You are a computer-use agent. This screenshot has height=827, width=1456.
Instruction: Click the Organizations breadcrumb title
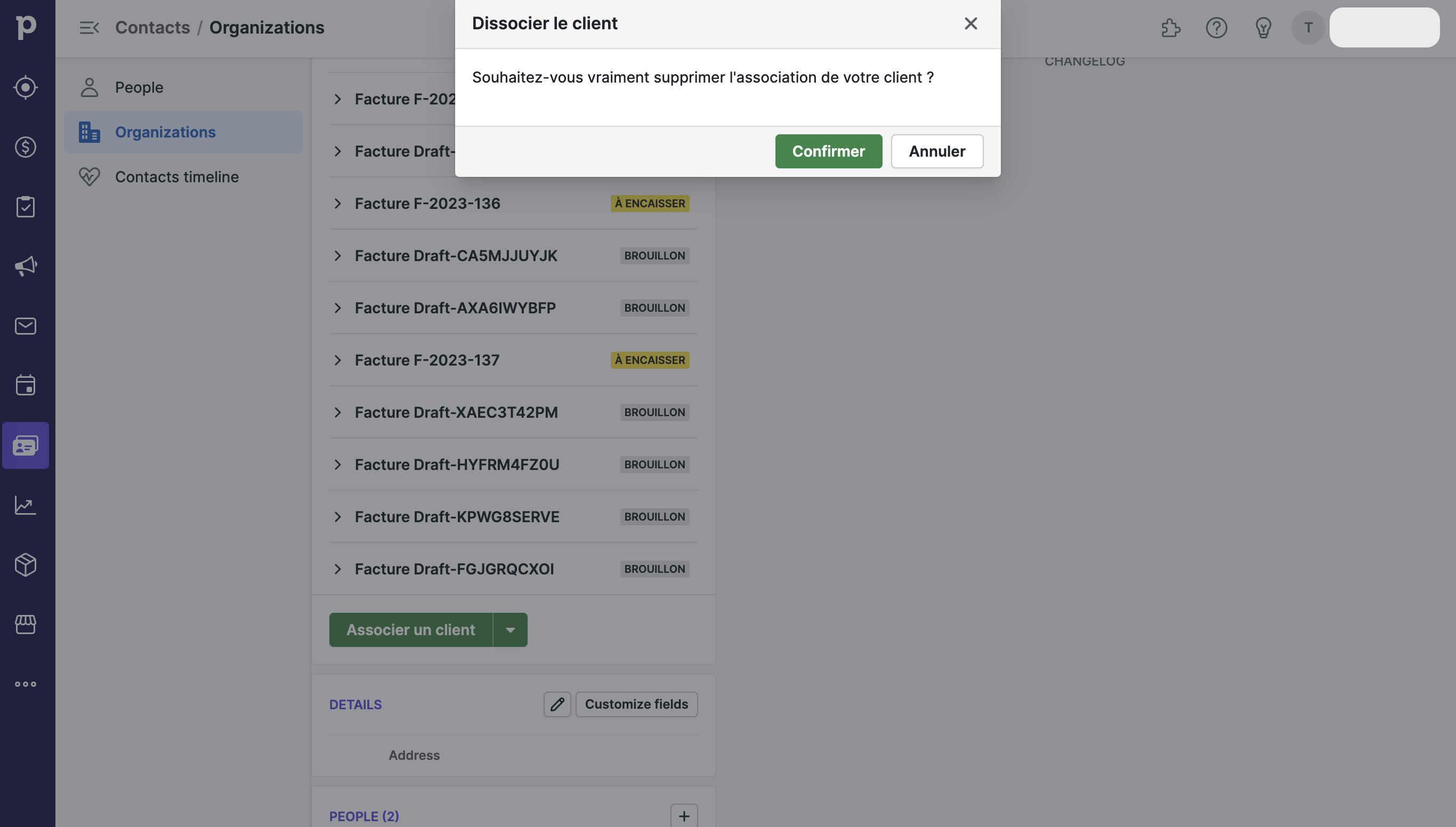point(266,27)
